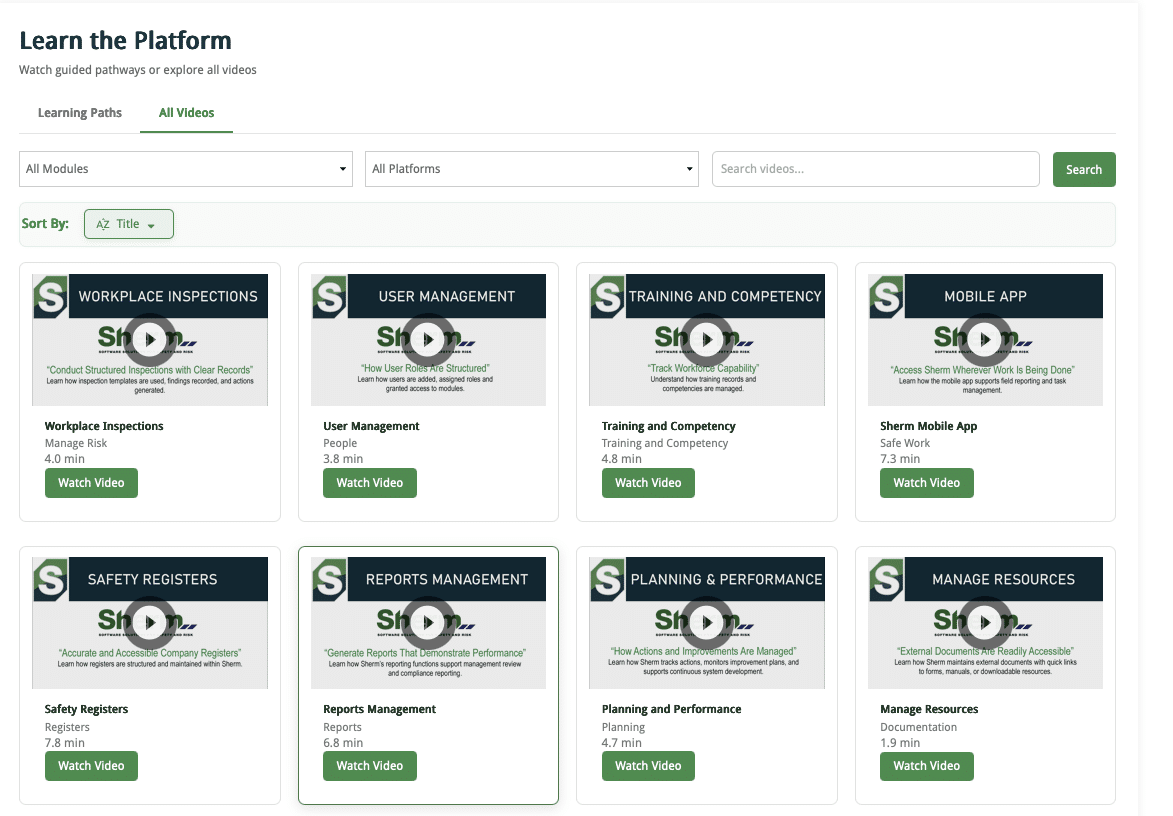Screen dimensions: 1173x816
Task: Play the Safety Registers video thumbnail
Action: (150, 622)
